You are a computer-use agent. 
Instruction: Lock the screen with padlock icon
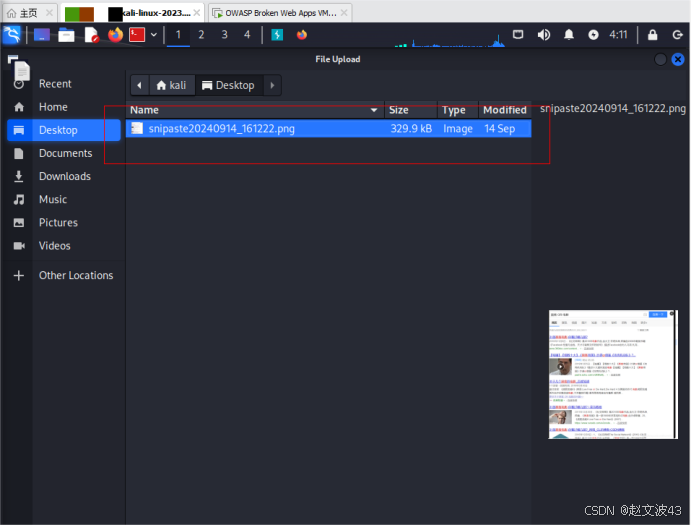653,35
